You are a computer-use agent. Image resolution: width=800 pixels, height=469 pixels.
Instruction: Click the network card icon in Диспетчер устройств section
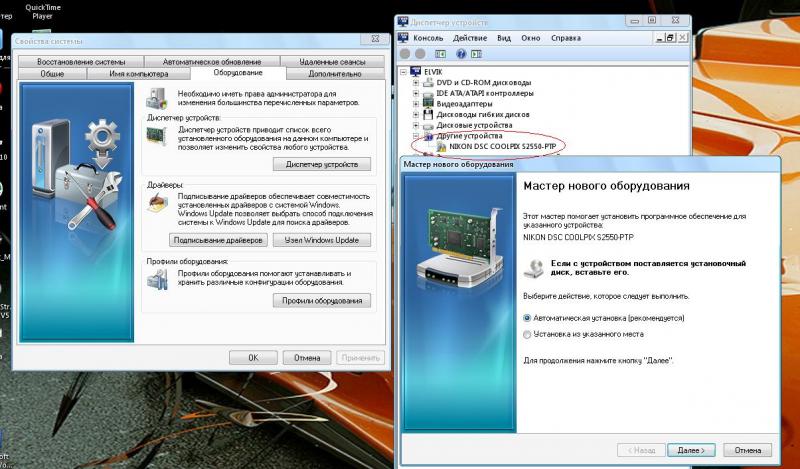coord(157,137)
